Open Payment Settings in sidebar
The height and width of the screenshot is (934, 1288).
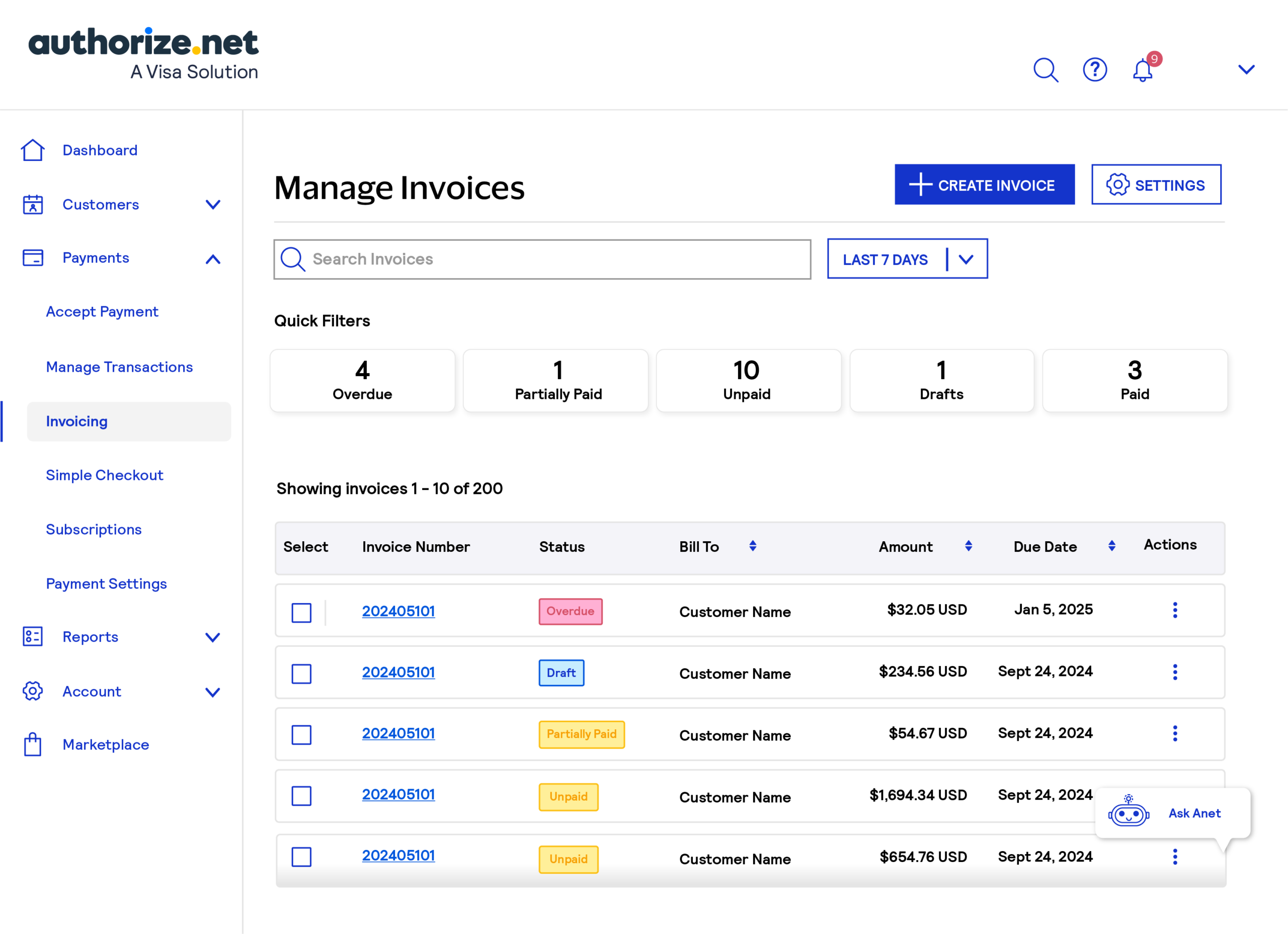[x=106, y=583]
